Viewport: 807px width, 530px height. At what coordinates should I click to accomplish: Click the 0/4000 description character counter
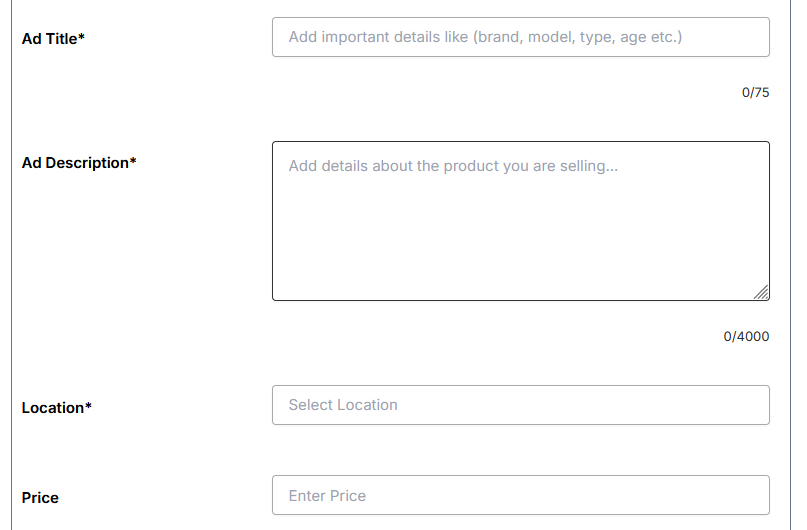pyautogui.click(x=746, y=337)
